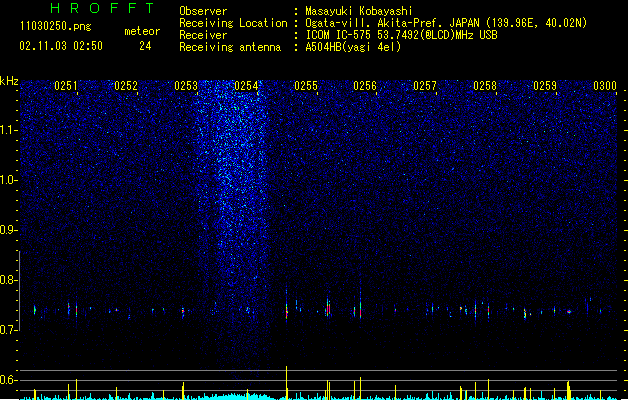Click the 1.1 kHz axis label

[9, 130]
